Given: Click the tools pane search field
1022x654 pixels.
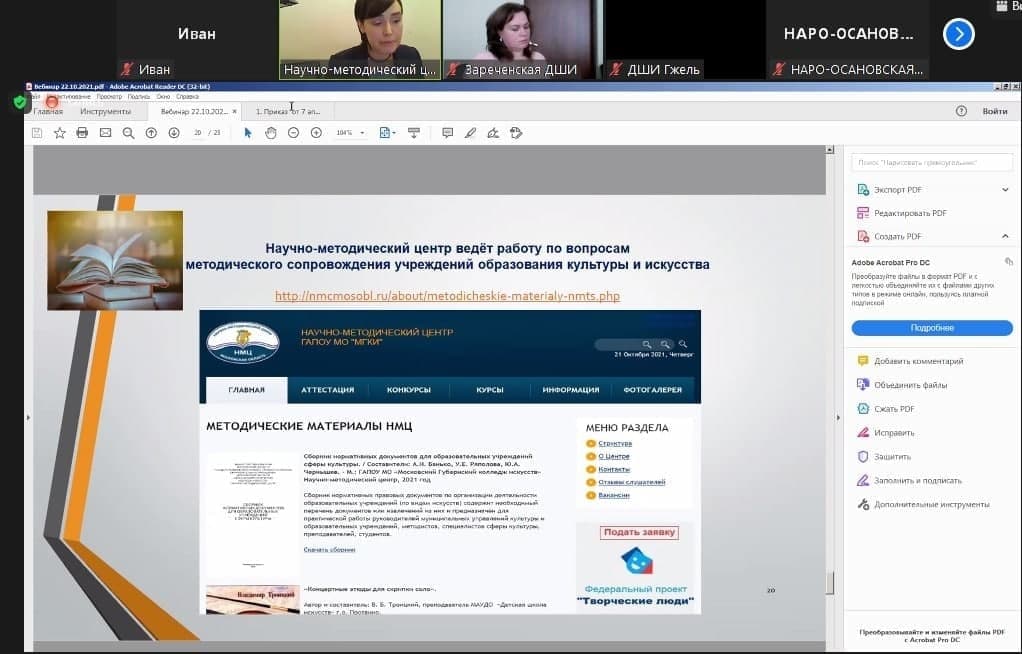Looking at the screenshot, I should pos(932,162).
